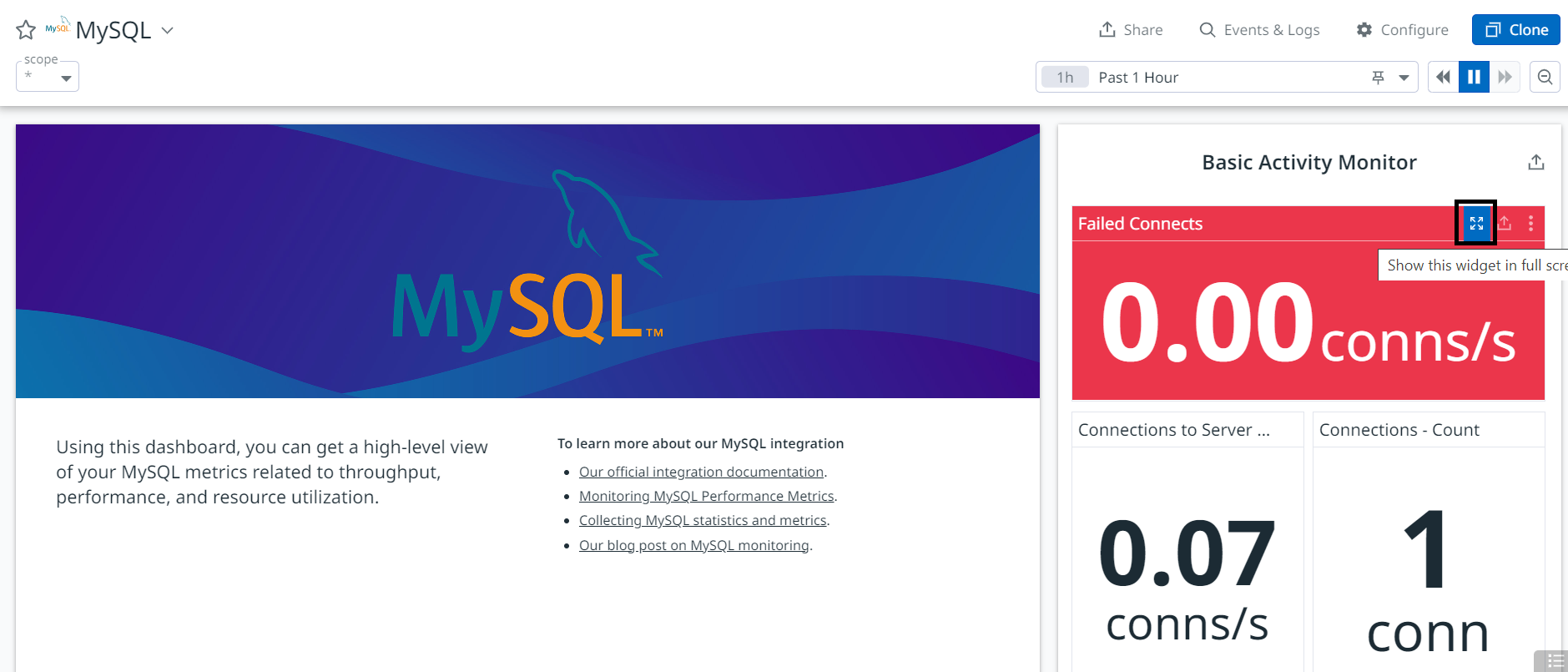The height and width of the screenshot is (672, 1568).
Task: Click the 0.00 conns/s value
Action: [1308, 324]
